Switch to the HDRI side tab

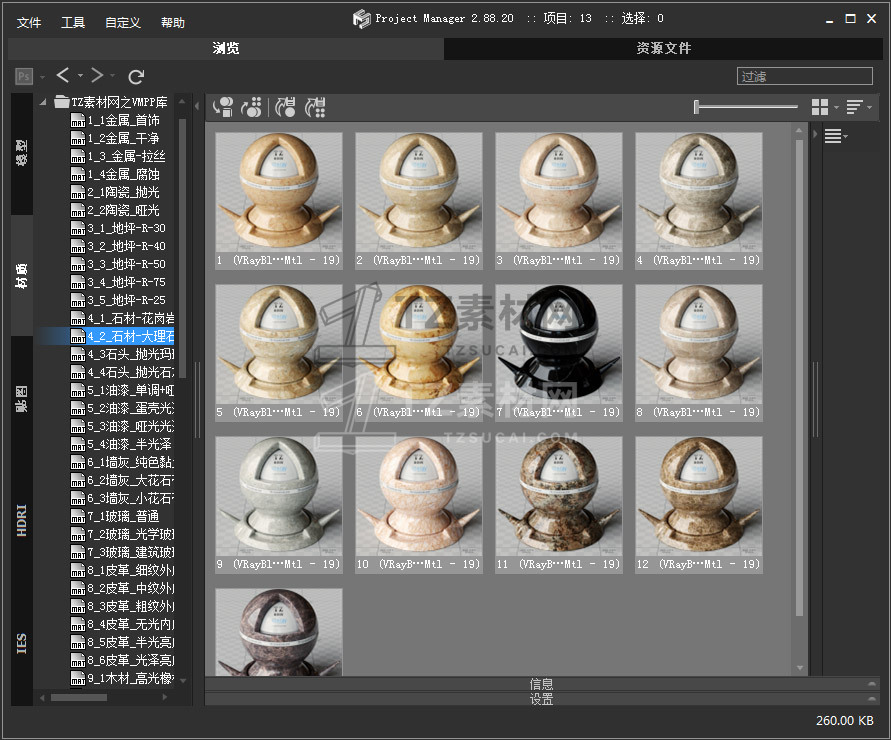click(22, 520)
